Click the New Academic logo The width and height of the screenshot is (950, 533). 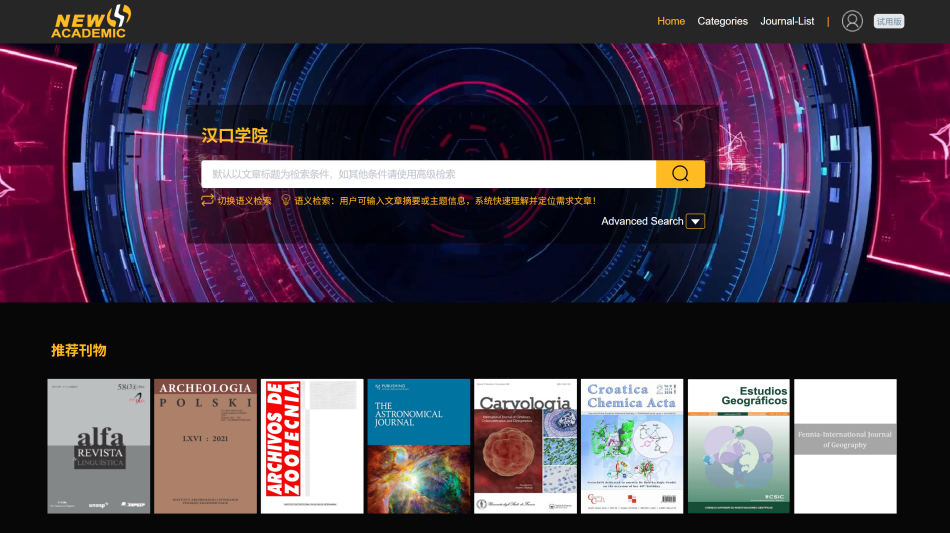point(91,22)
